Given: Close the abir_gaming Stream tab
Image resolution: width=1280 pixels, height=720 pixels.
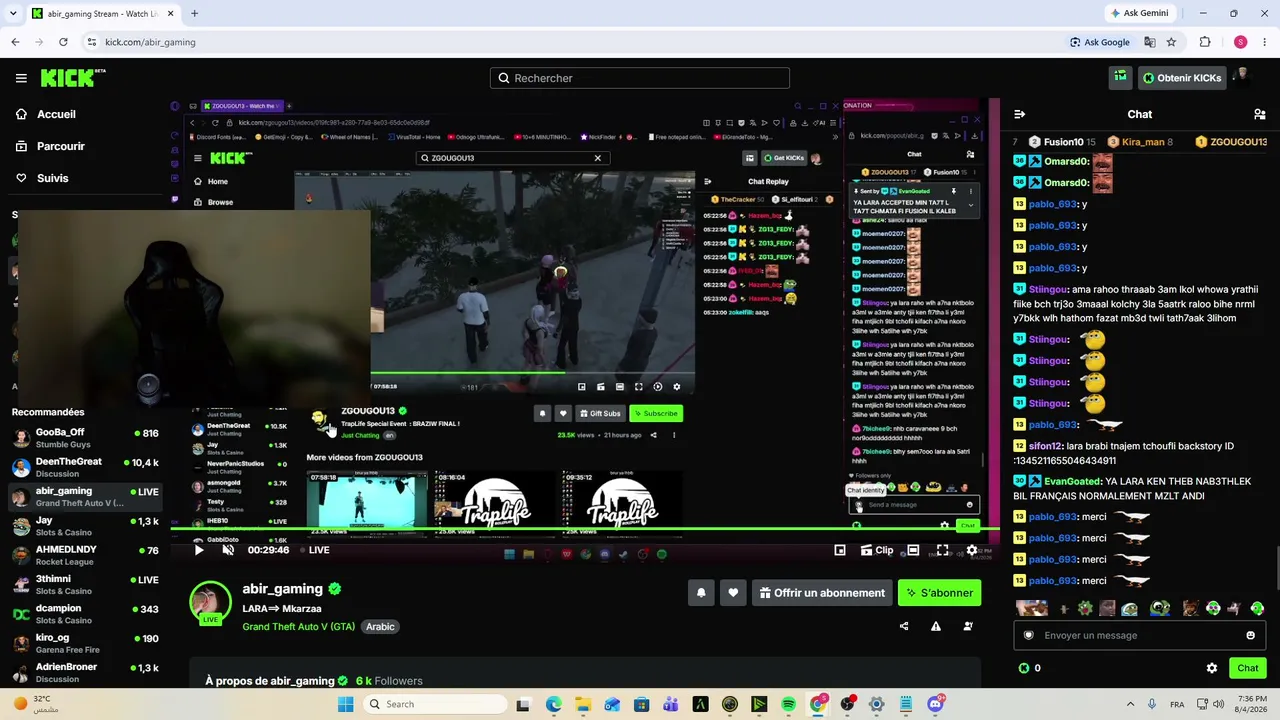Looking at the screenshot, I should [x=171, y=13].
